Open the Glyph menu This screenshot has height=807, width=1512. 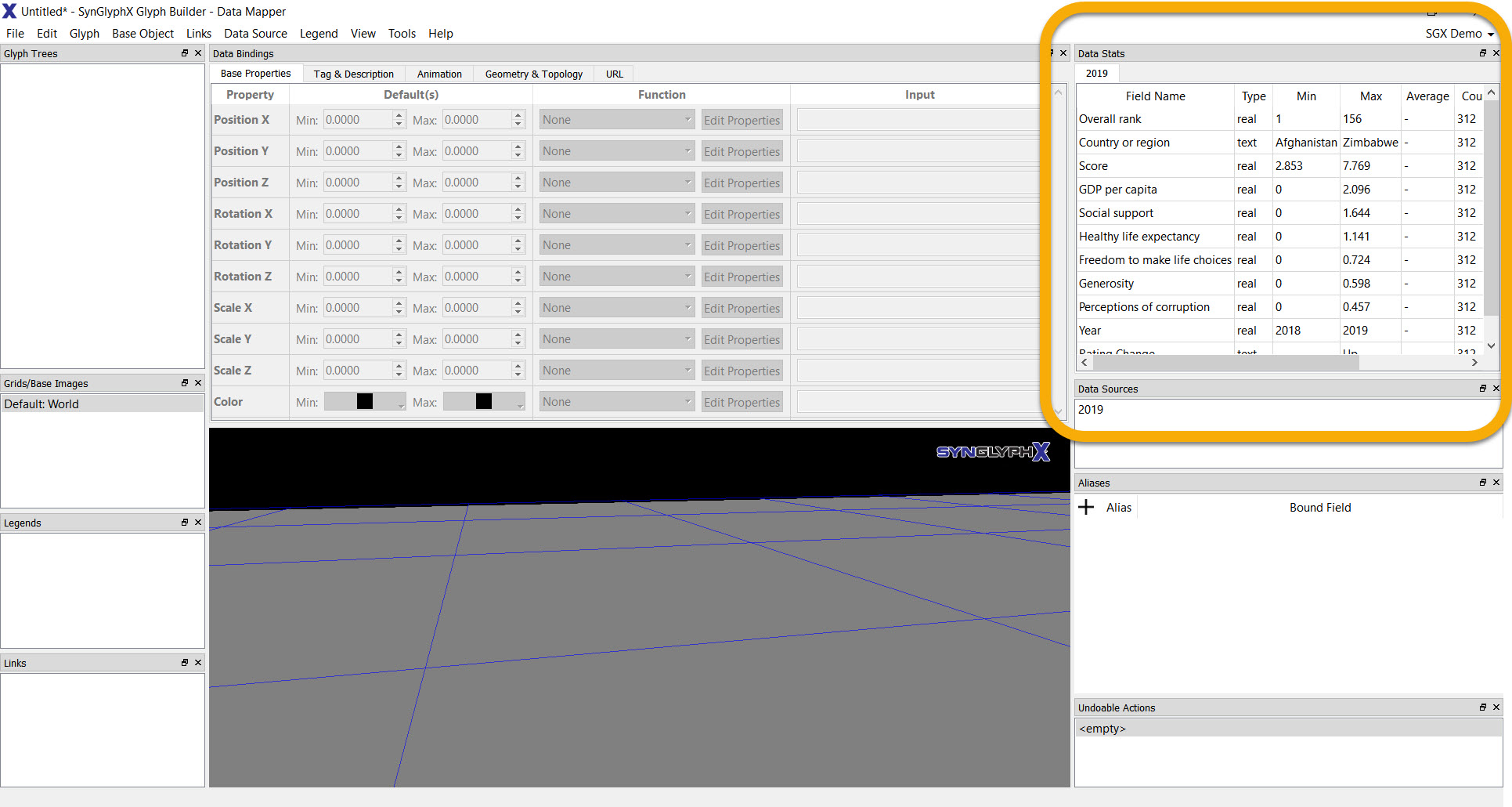[85, 34]
